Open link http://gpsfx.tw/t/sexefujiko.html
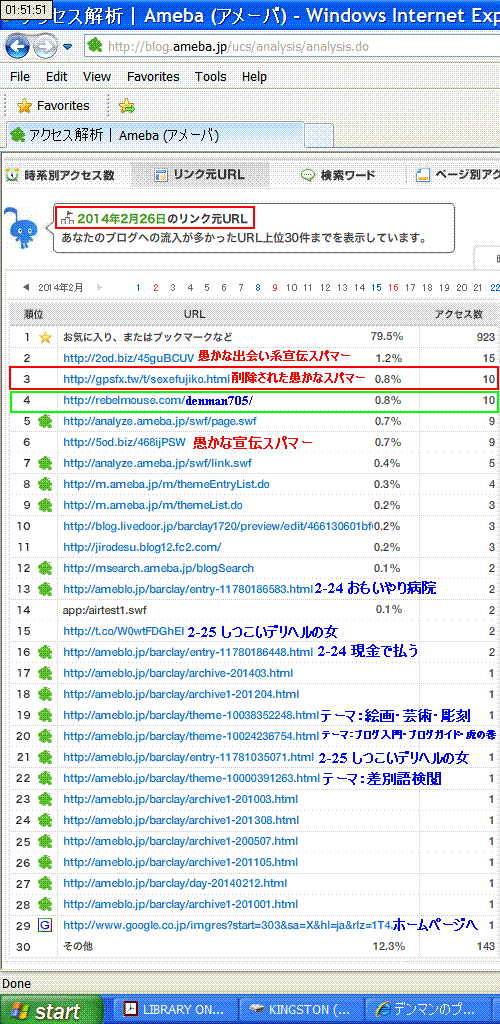Screen dimensions: 500x1024 pos(146,378)
